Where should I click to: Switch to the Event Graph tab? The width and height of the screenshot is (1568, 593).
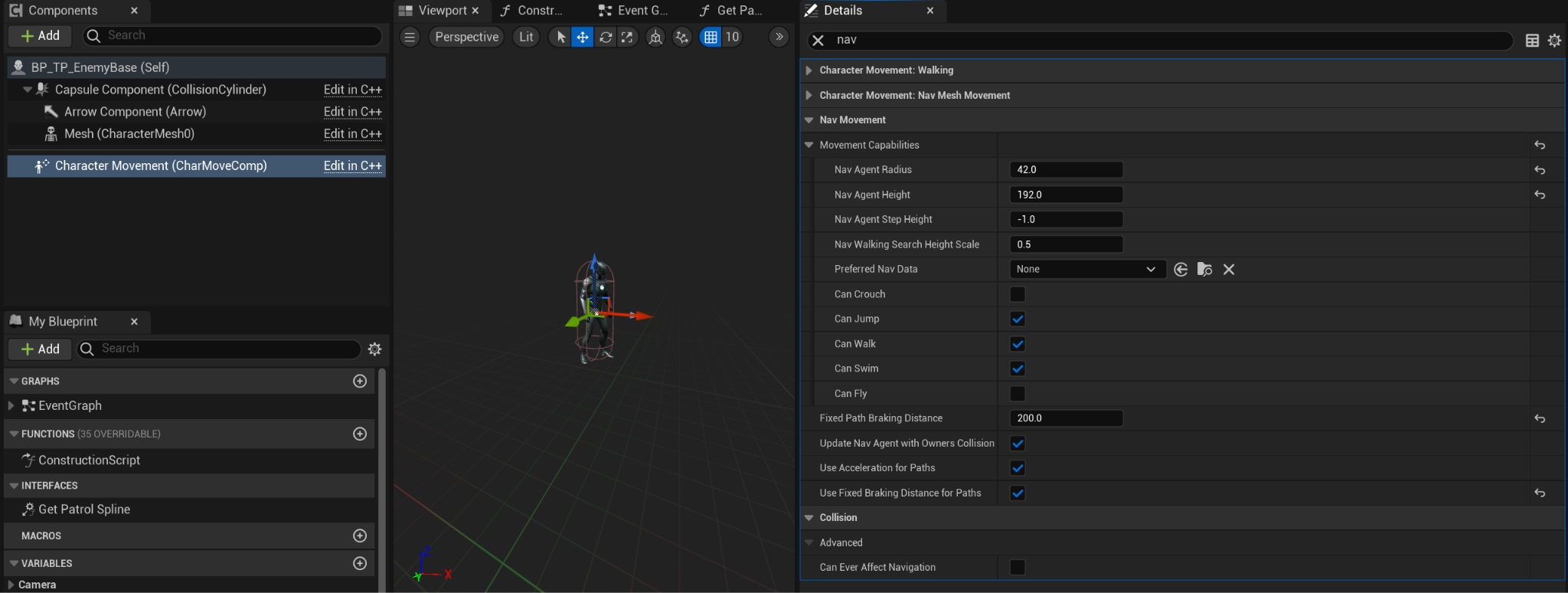(x=634, y=11)
